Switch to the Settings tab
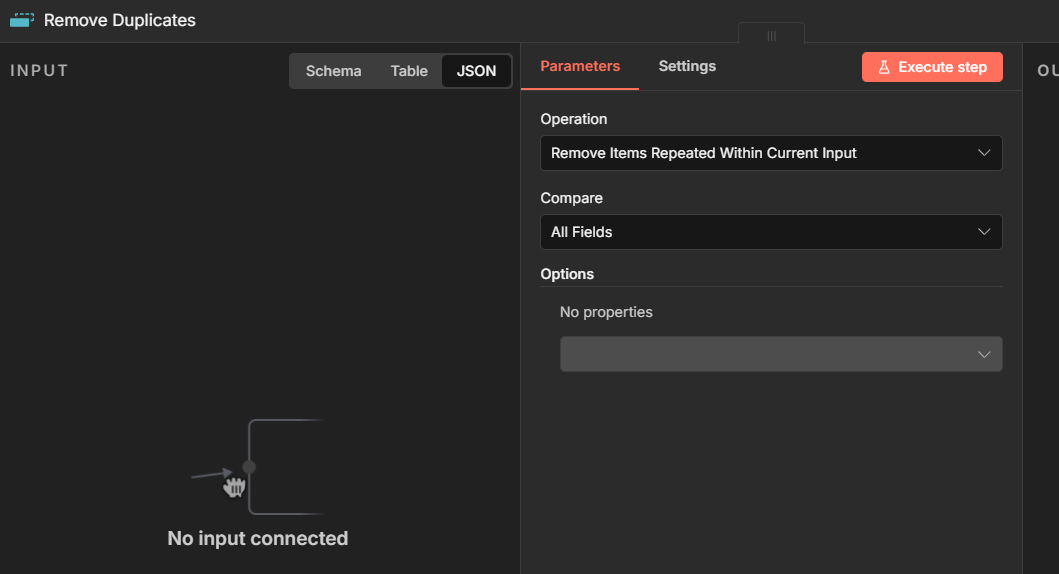The width and height of the screenshot is (1059, 574). 687,66
